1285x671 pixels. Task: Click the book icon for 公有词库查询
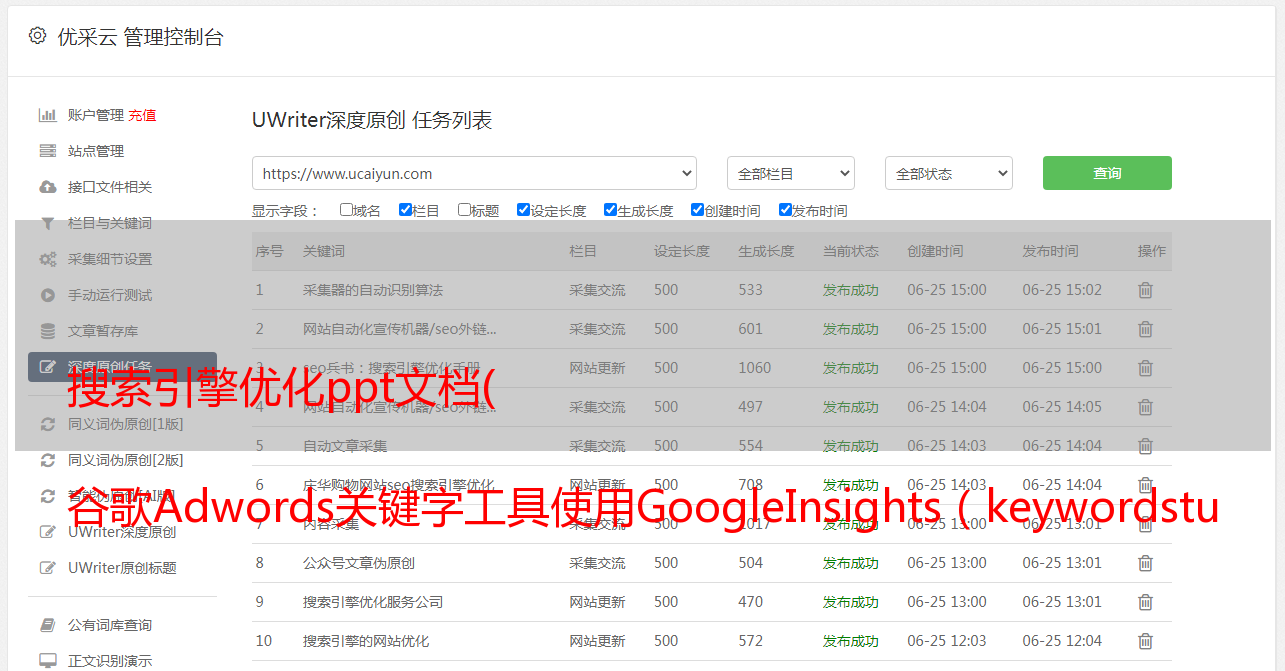click(47, 625)
